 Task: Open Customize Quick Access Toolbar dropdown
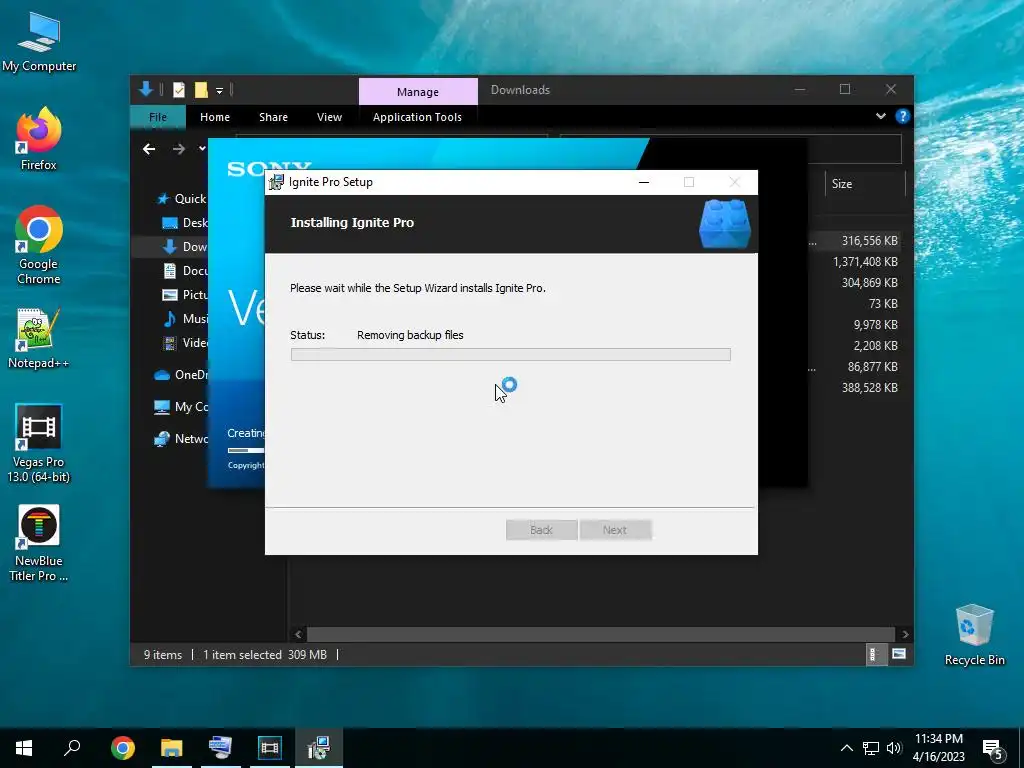point(219,90)
